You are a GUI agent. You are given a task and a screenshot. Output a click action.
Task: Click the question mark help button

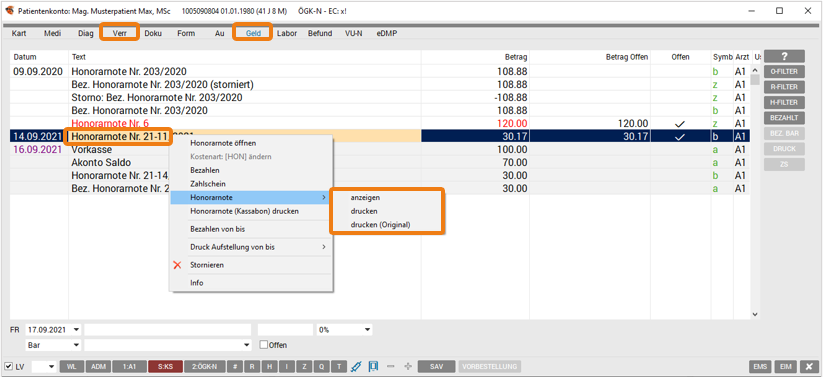[784, 56]
